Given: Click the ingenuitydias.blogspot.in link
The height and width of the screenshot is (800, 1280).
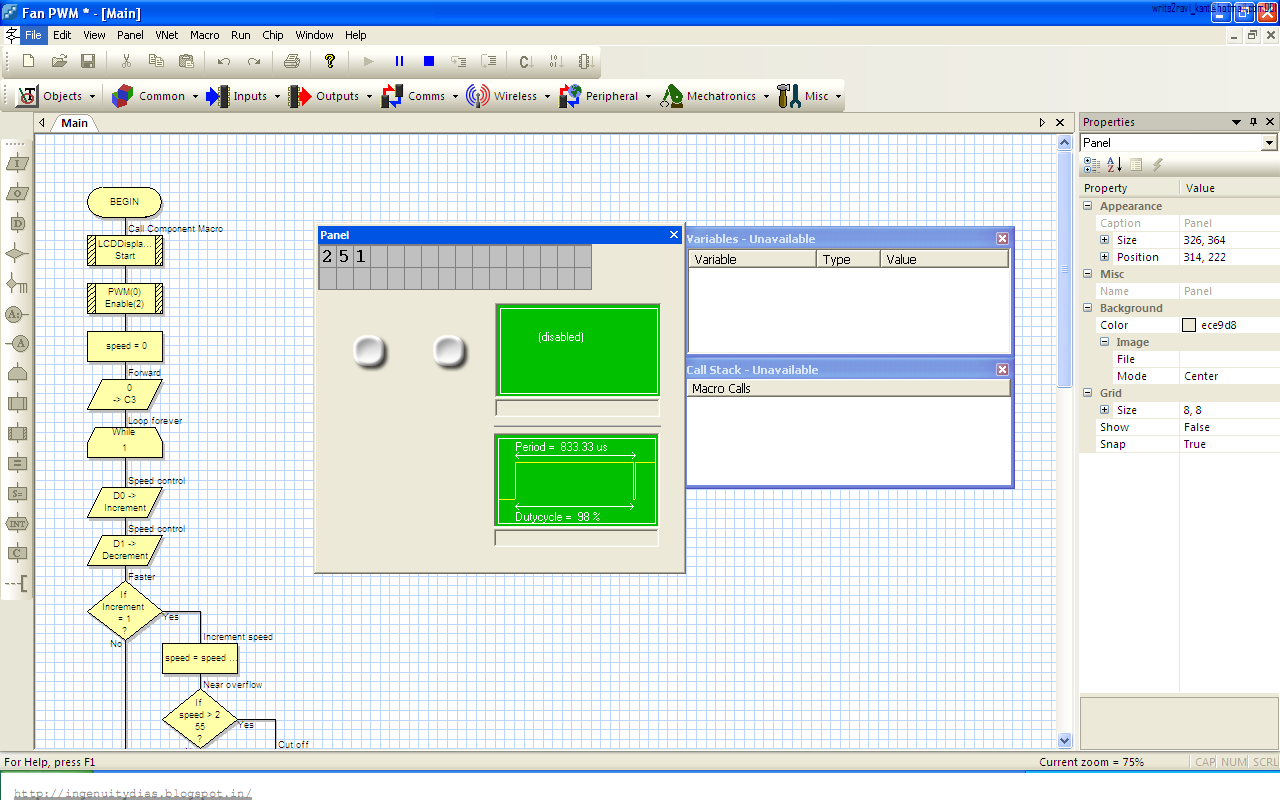Looking at the screenshot, I should [133, 794].
